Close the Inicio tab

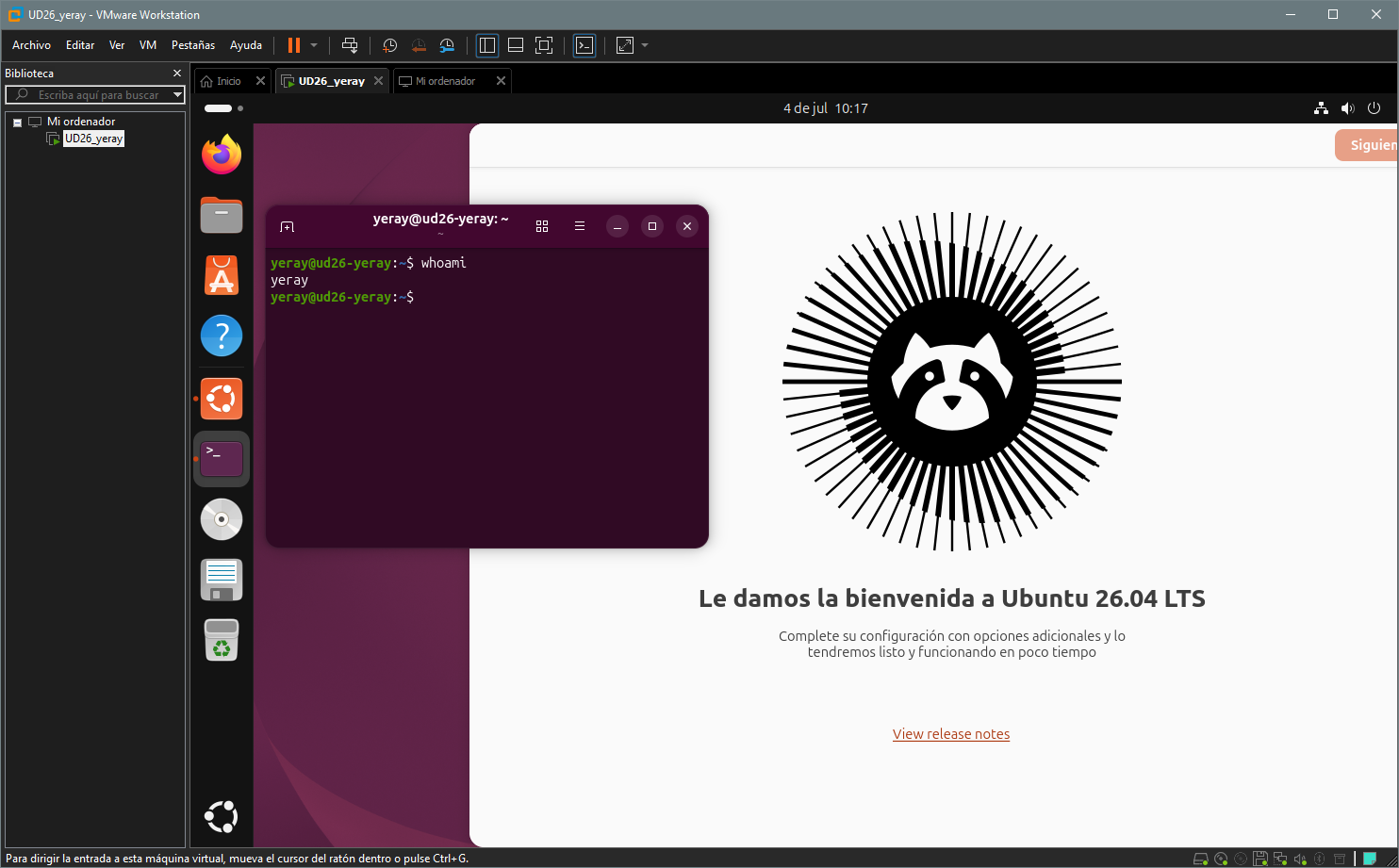(x=261, y=81)
